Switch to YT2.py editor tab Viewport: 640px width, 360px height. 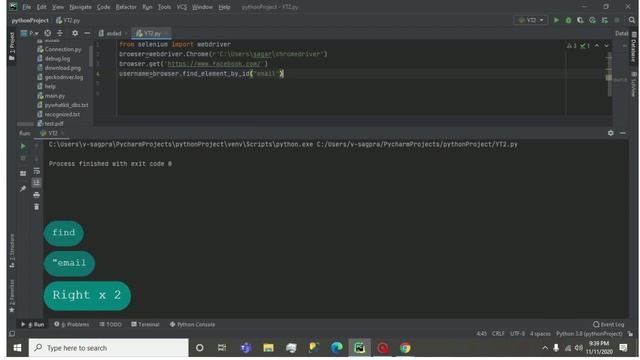(x=151, y=33)
